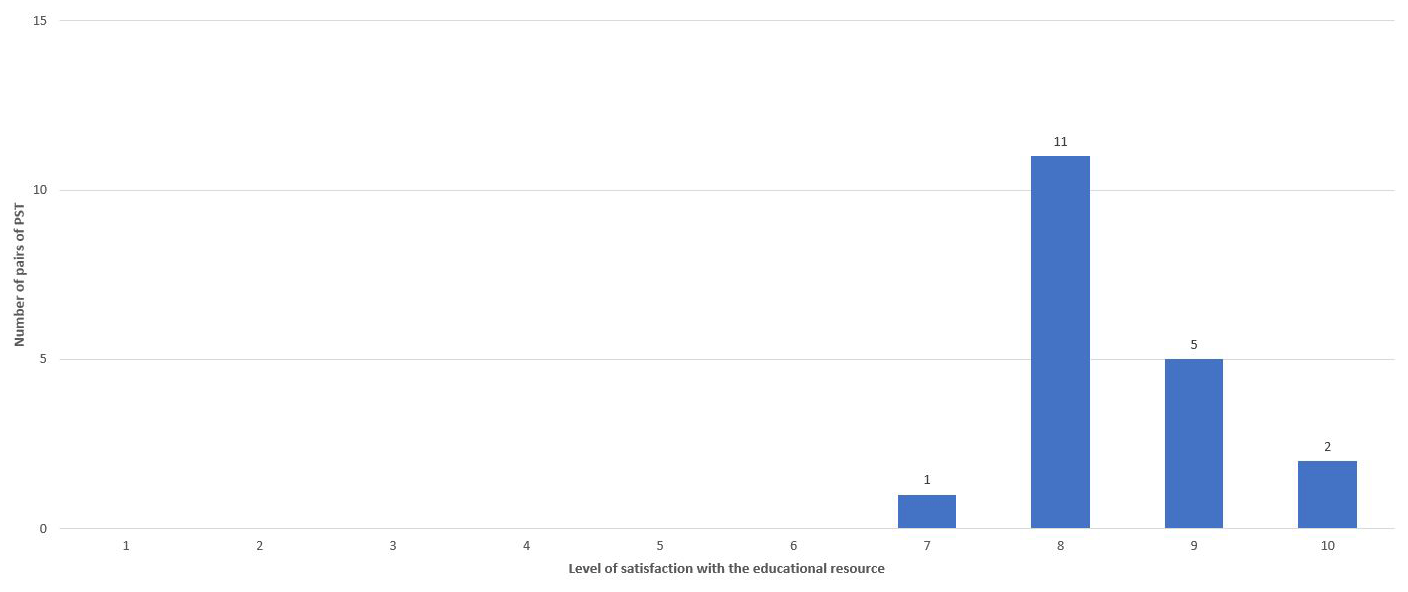Click the tallest blue bar for level 8
The width and height of the screenshot is (1408, 592).
pos(1060,342)
